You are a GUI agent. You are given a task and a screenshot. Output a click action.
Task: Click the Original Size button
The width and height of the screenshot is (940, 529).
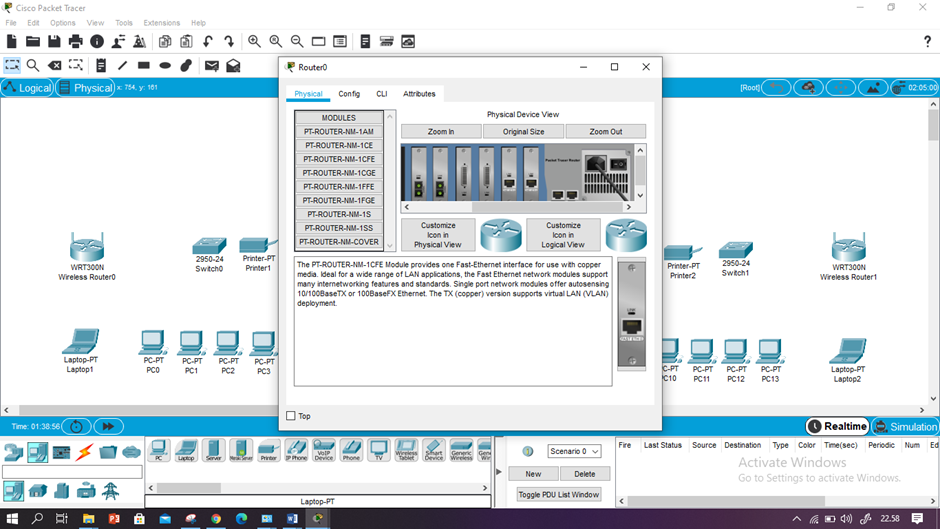[x=523, y=131]
